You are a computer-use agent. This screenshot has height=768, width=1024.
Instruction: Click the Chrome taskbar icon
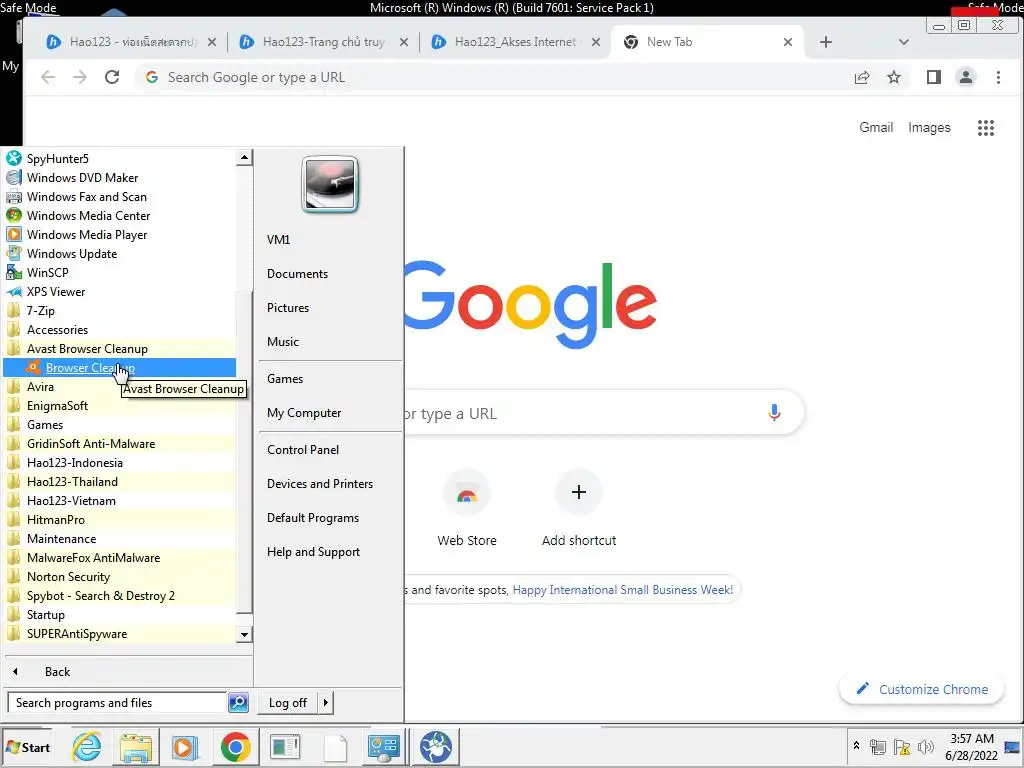(x=235, y=746)
